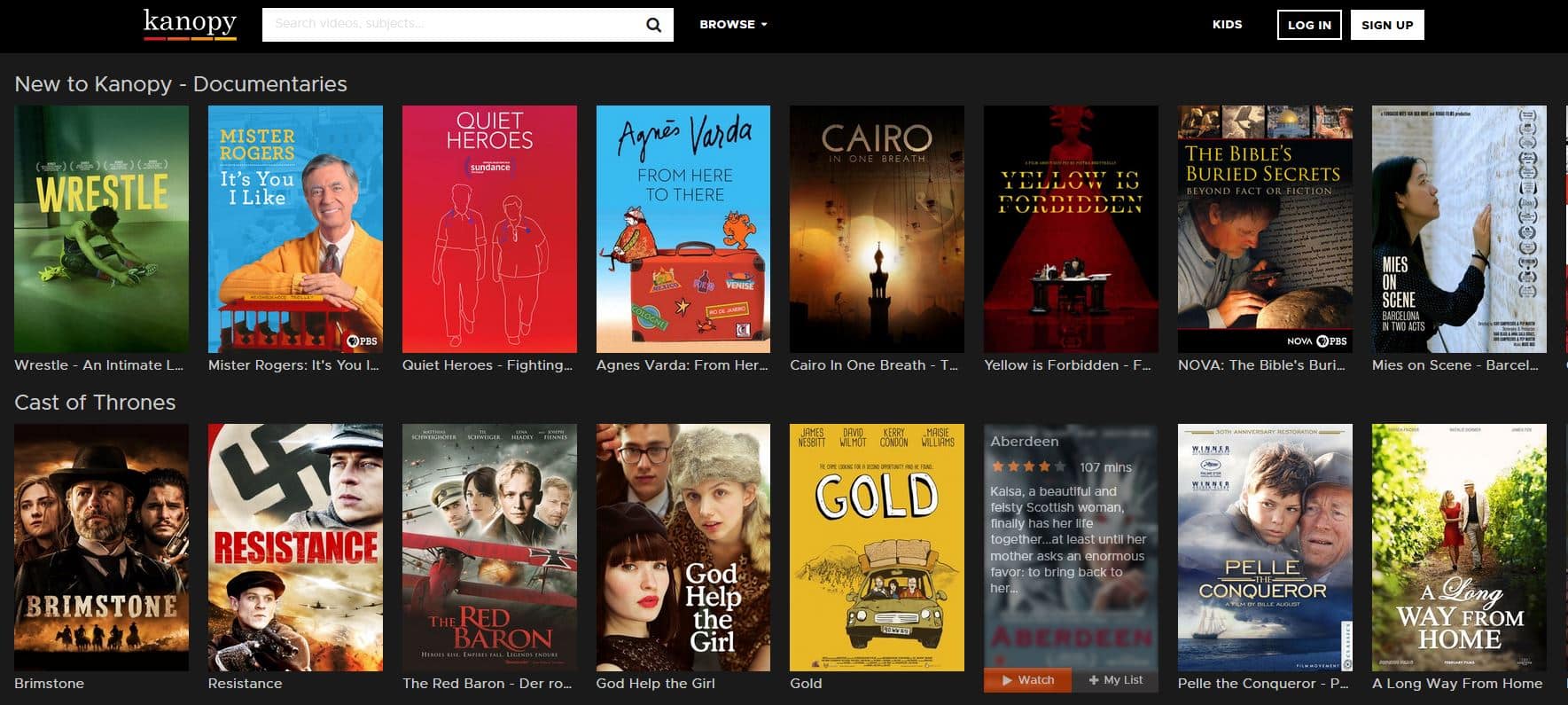Click the Gold title text
The width and height of the screenshot is (1568, 705).
coord(806,683)
